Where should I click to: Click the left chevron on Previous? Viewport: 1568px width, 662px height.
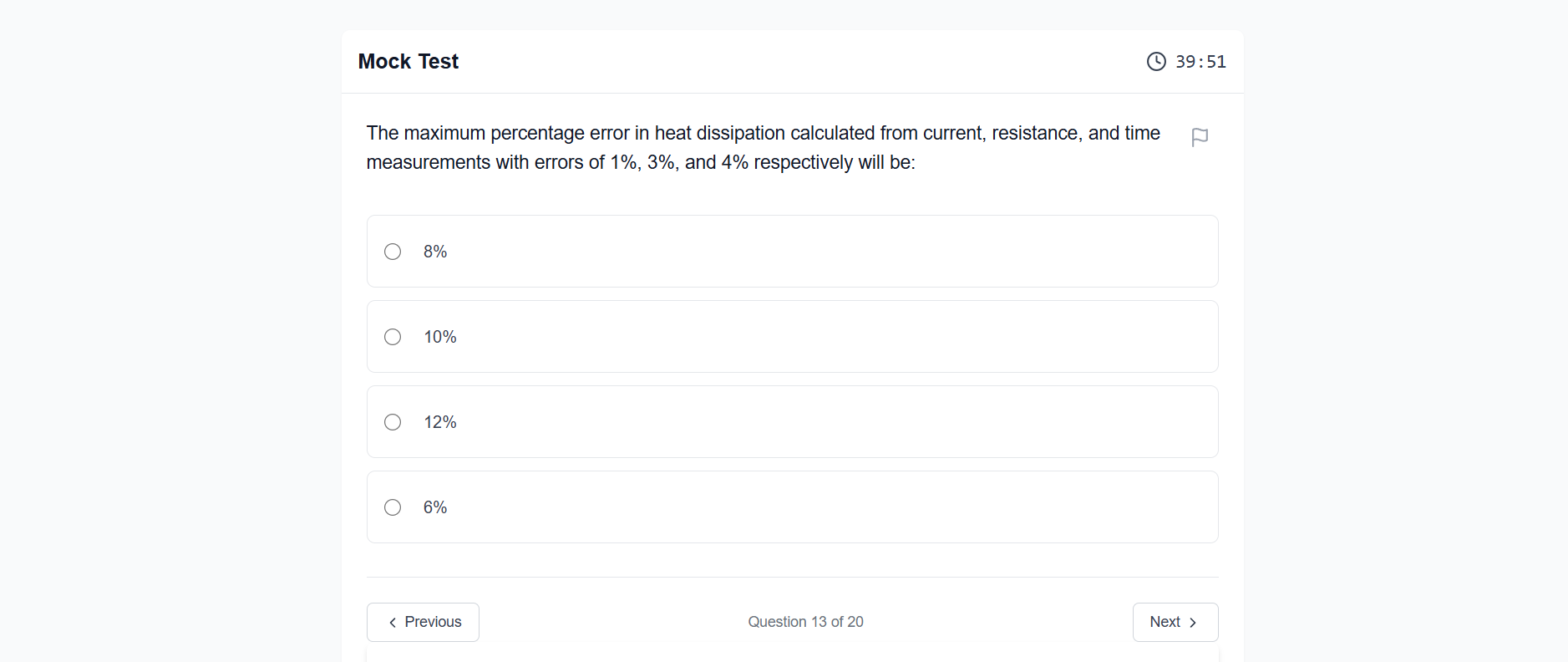coord(393,623)
